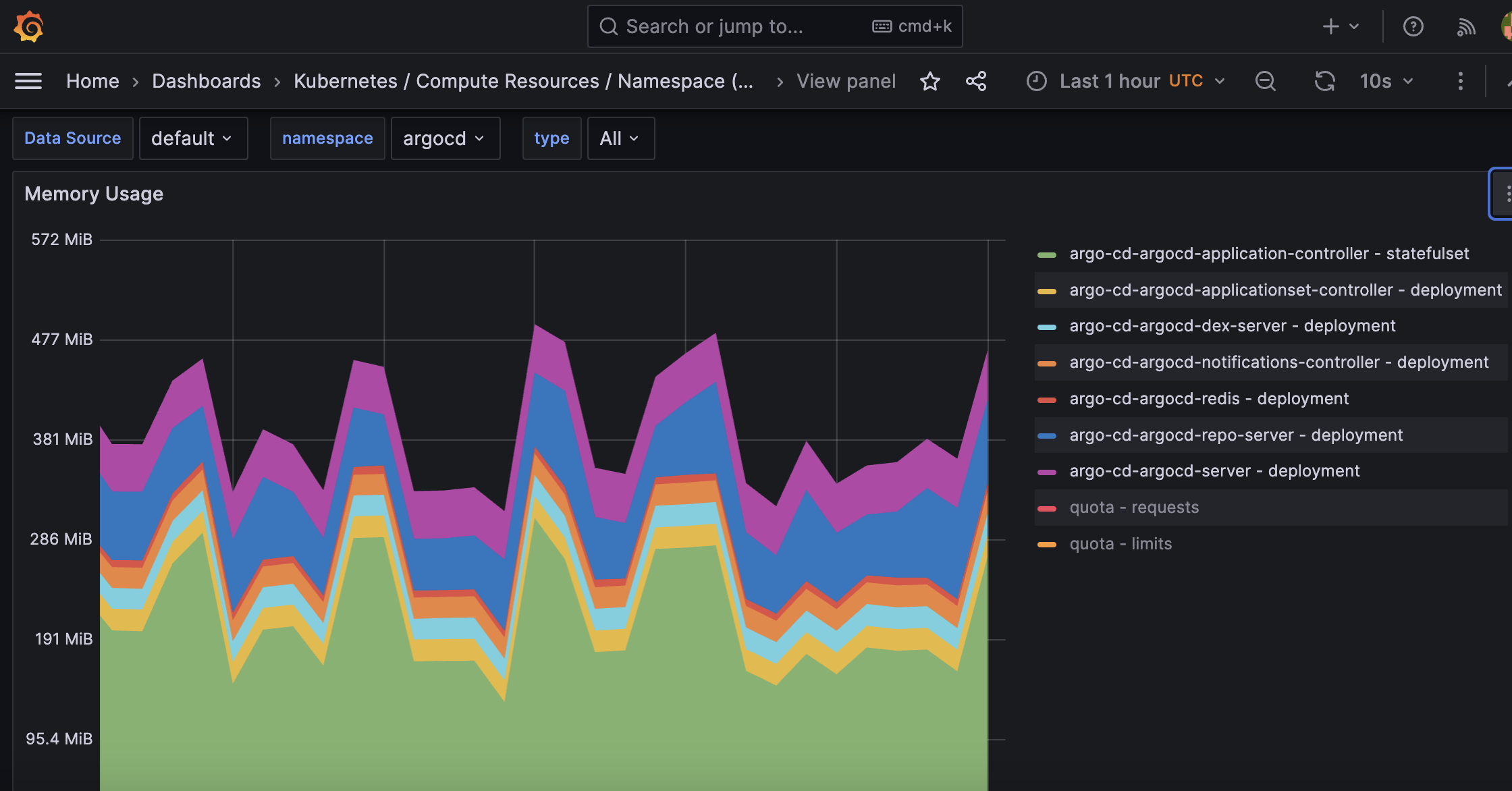Open the help question mark menu
This screenshot has height=791, width=1512.
1413,26
